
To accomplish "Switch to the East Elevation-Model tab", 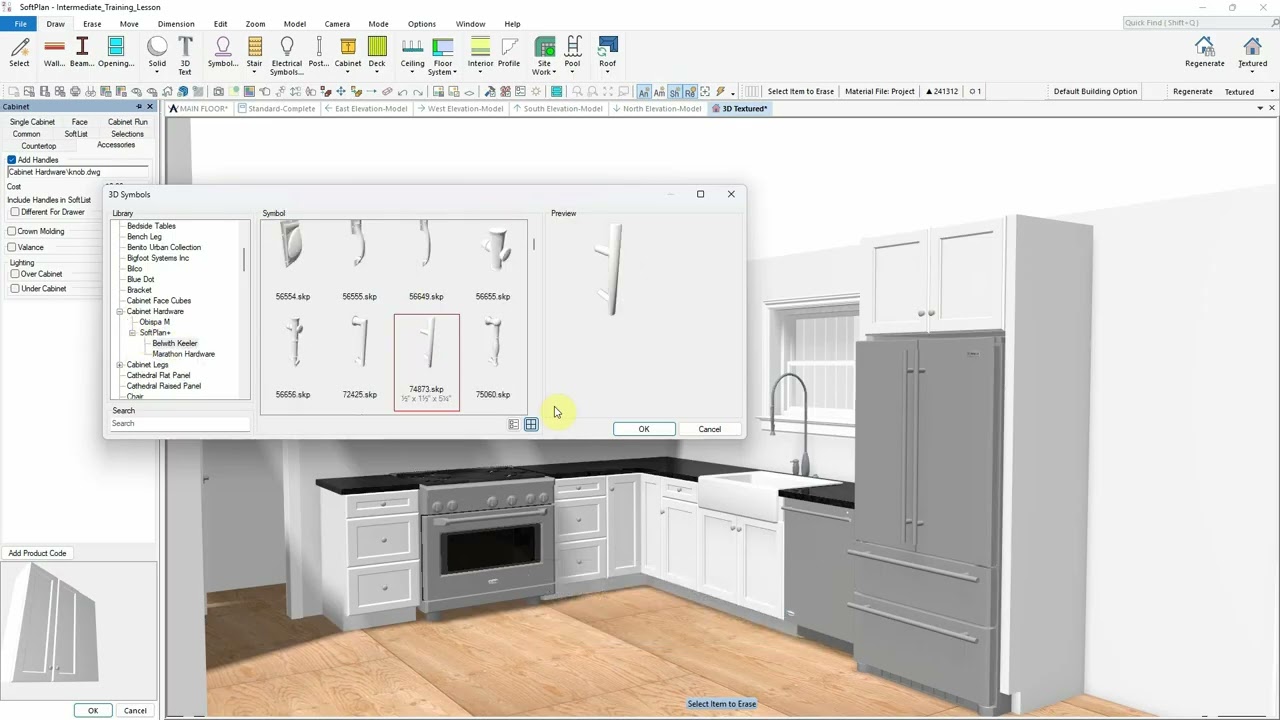I will coord(365,109).
